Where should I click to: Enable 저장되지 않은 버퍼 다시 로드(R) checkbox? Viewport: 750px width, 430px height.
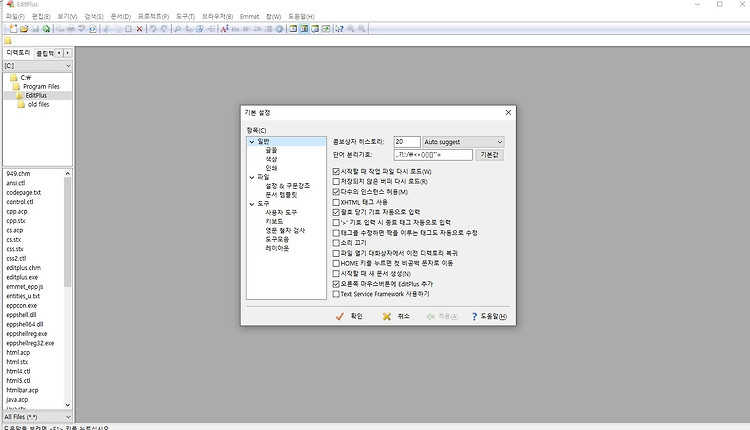click(x=336, y=181)
